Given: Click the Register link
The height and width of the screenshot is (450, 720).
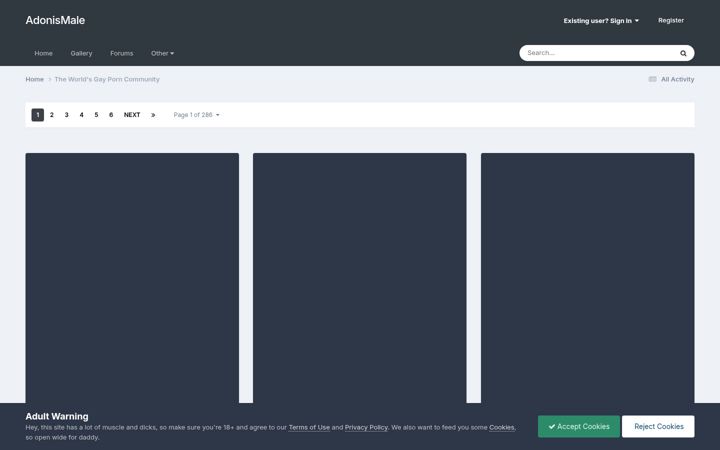Looking at the screenshot, I should (671, 20).
